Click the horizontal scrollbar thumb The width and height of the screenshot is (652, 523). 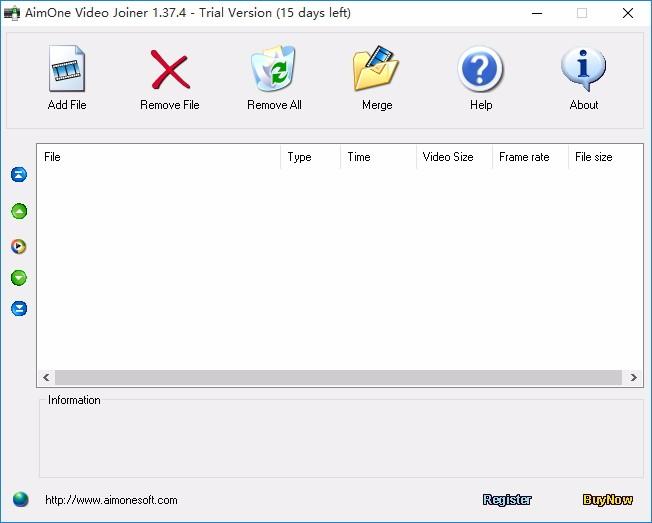[x=338, y=377]
